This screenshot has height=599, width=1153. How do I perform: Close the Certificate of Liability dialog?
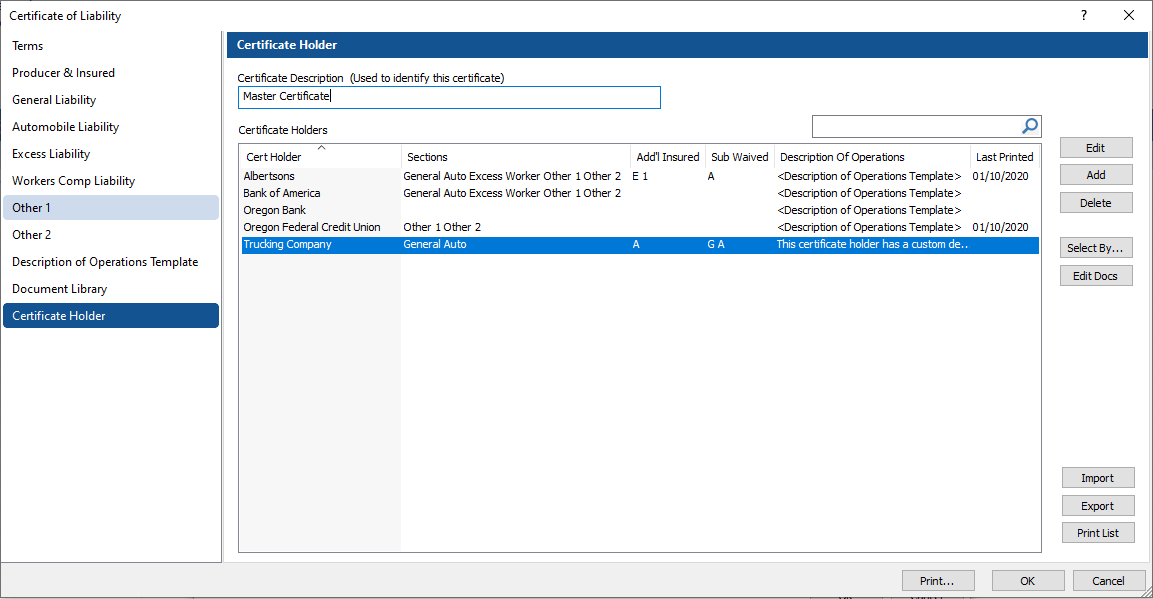pos(1129,15)
